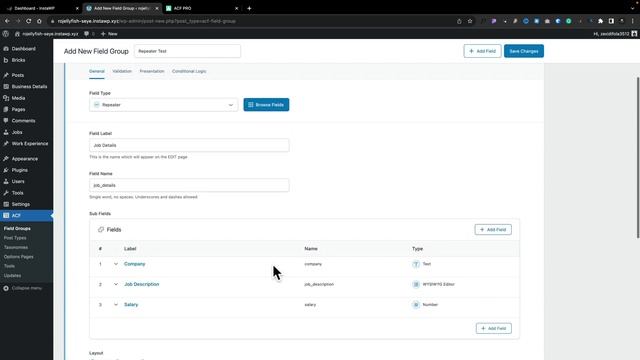Screen dimensions: 640x360
Task: Open Business Details menu item
Action: click(x=29, y=87)
